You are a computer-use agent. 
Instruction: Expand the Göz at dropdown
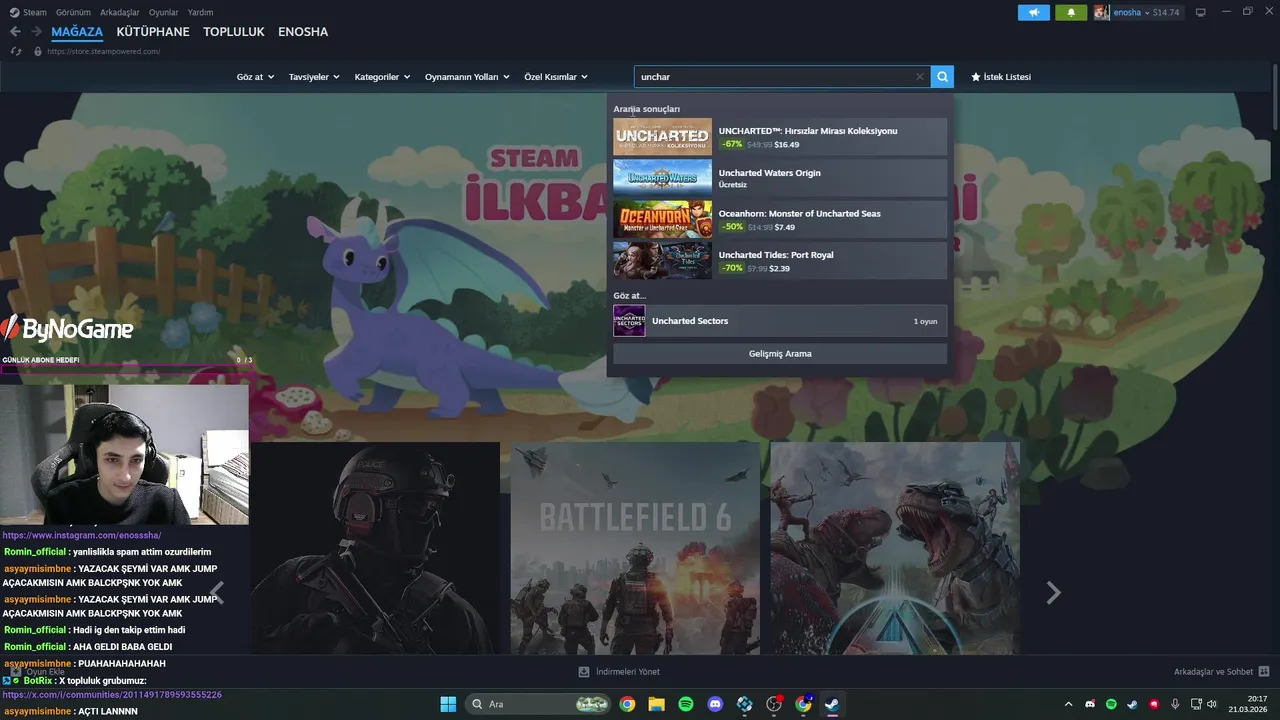click(255, 77)
